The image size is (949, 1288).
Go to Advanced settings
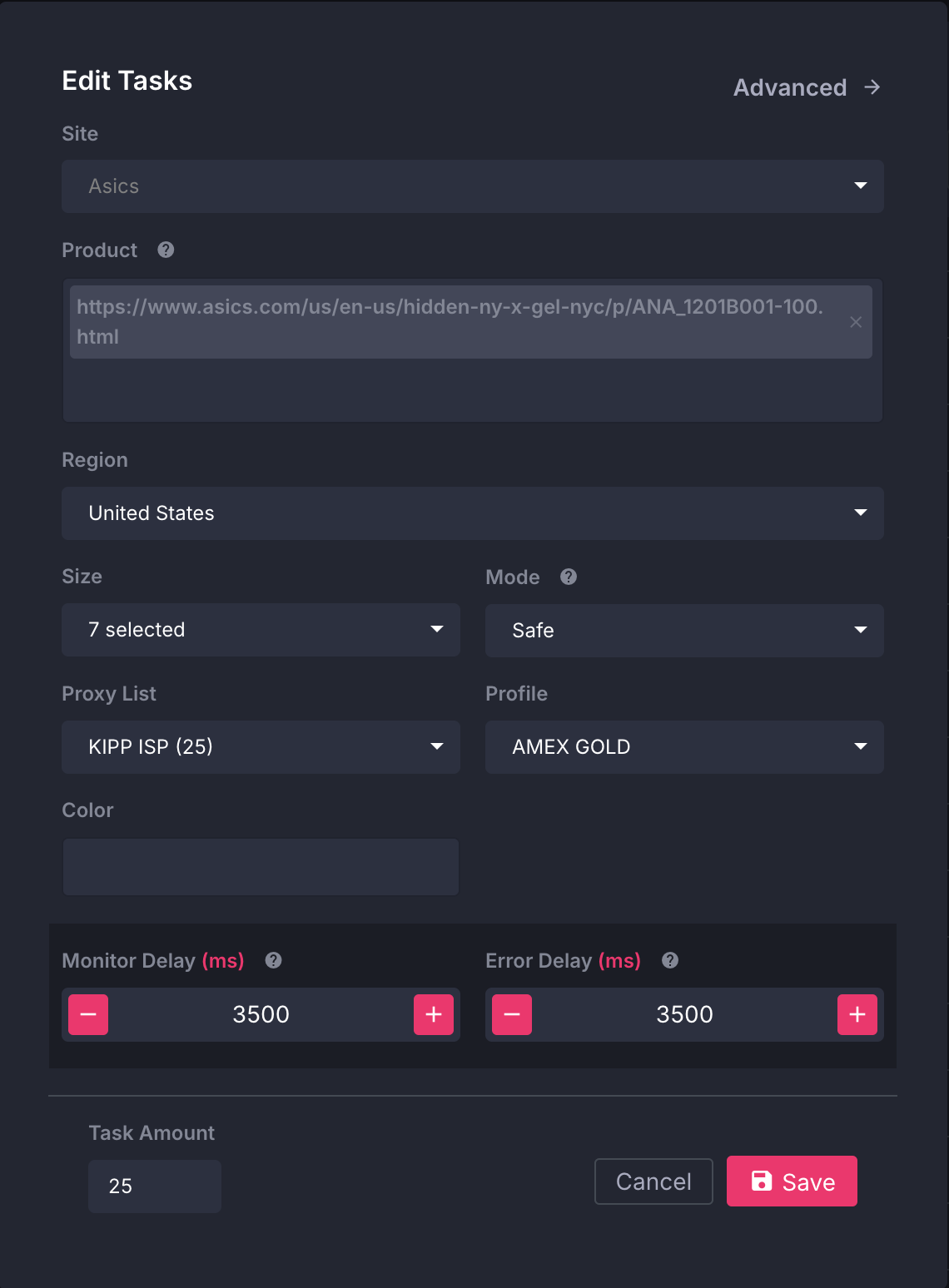click(x=806, y=87)
